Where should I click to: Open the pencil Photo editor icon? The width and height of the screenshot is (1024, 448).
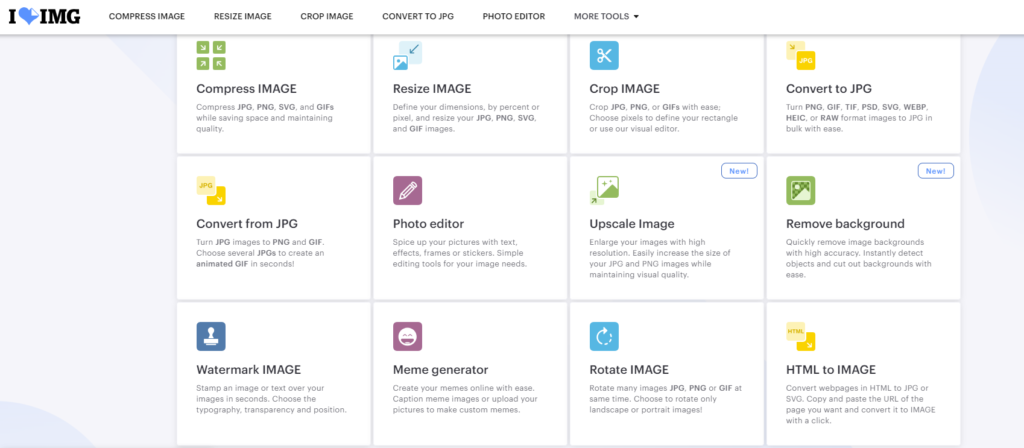coord(407,190)
